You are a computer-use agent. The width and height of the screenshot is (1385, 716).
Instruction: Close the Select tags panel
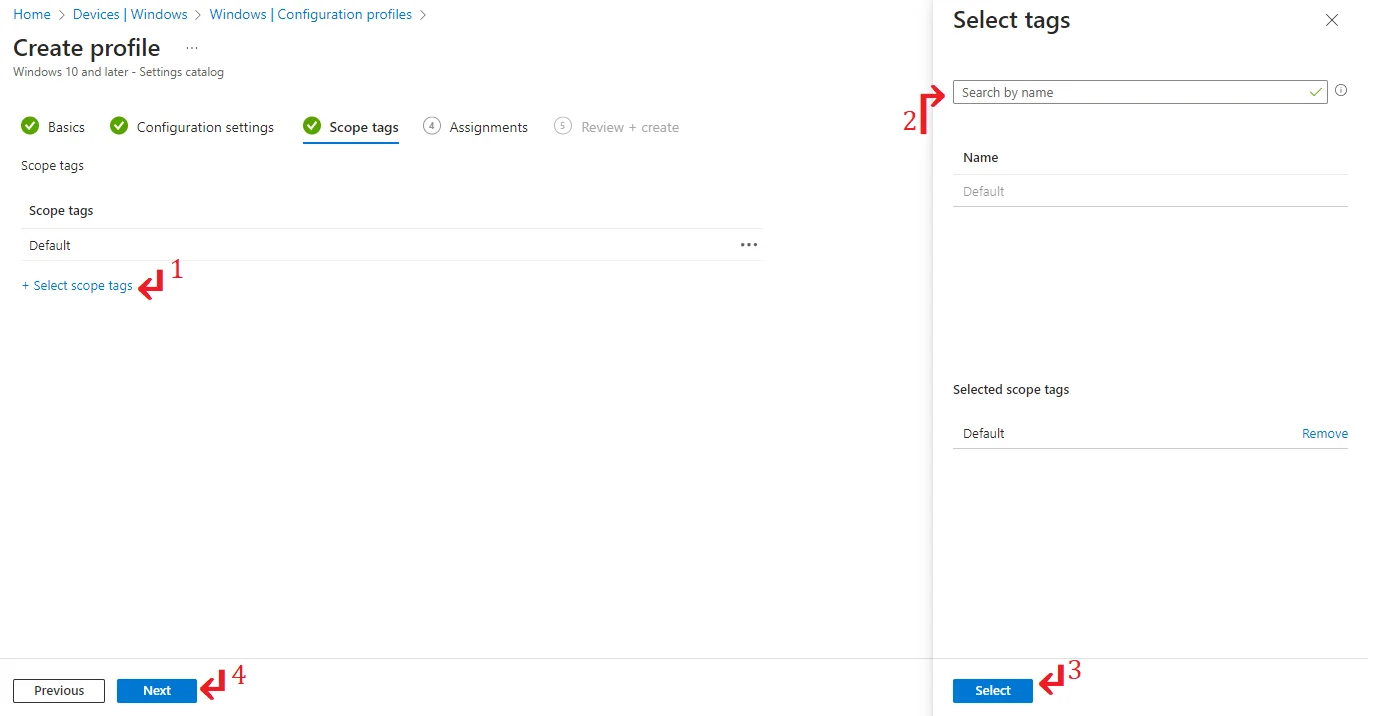(x=1331, y=20)
